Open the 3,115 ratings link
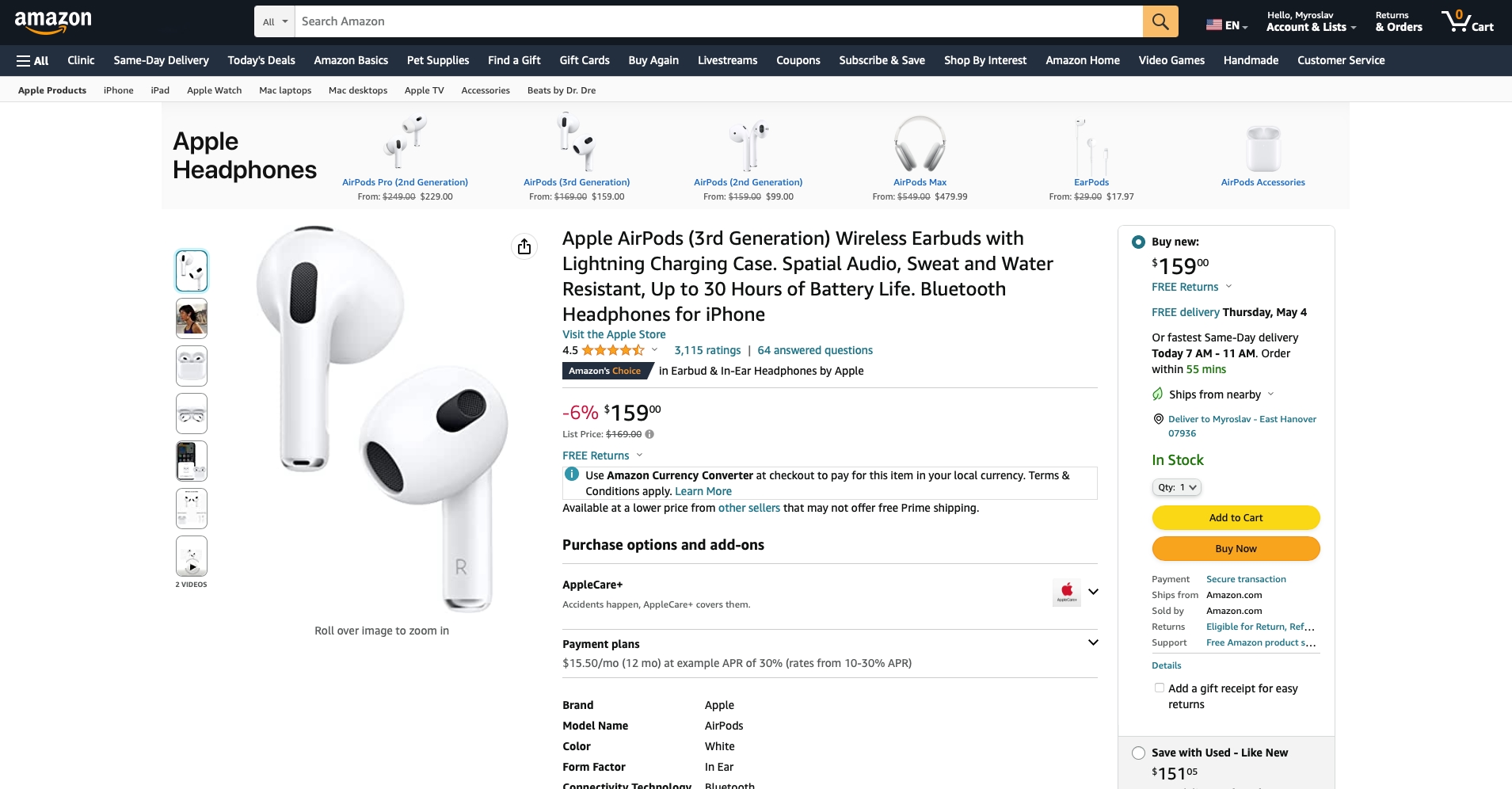Screen dimensions: 1512x789 click(706, 350)
